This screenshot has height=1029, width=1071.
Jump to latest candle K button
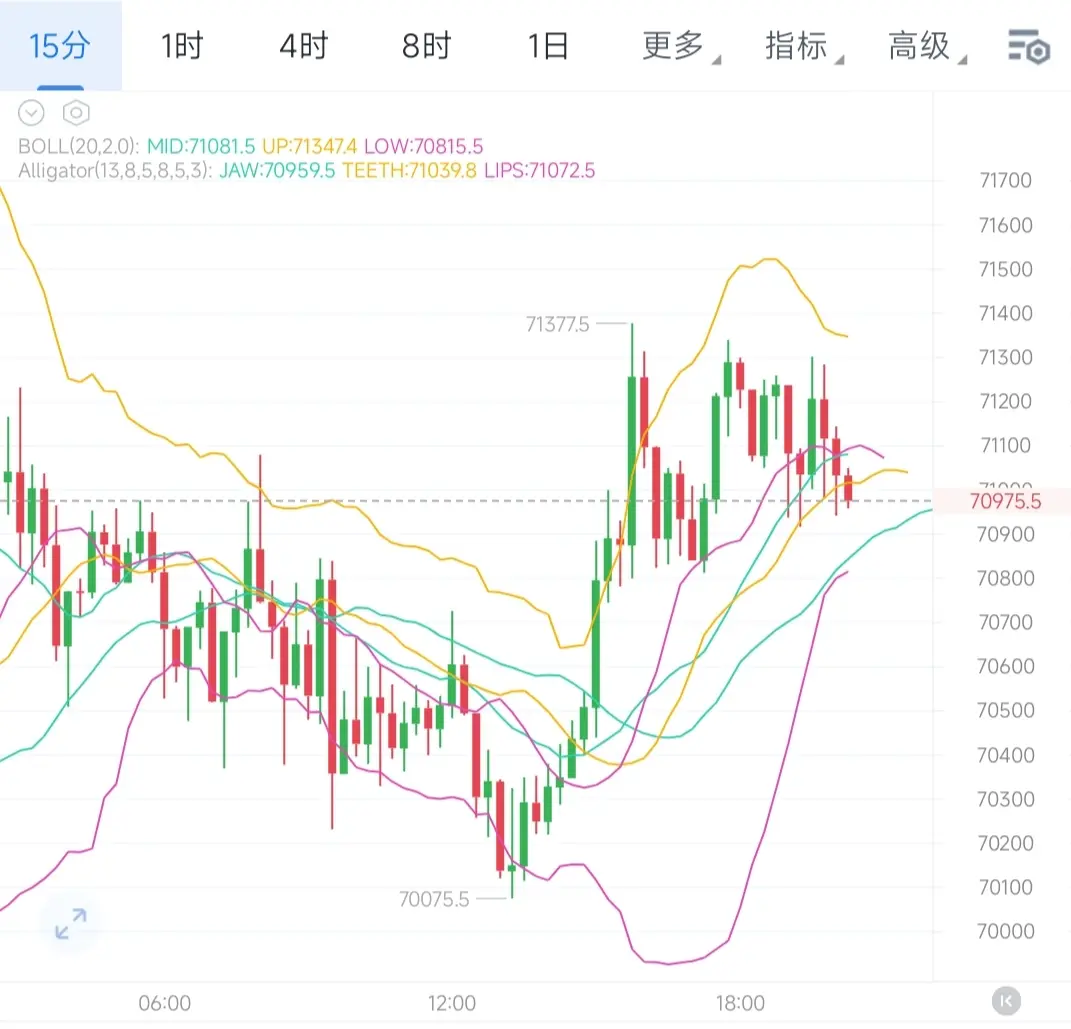[x=1006, y=1002]
